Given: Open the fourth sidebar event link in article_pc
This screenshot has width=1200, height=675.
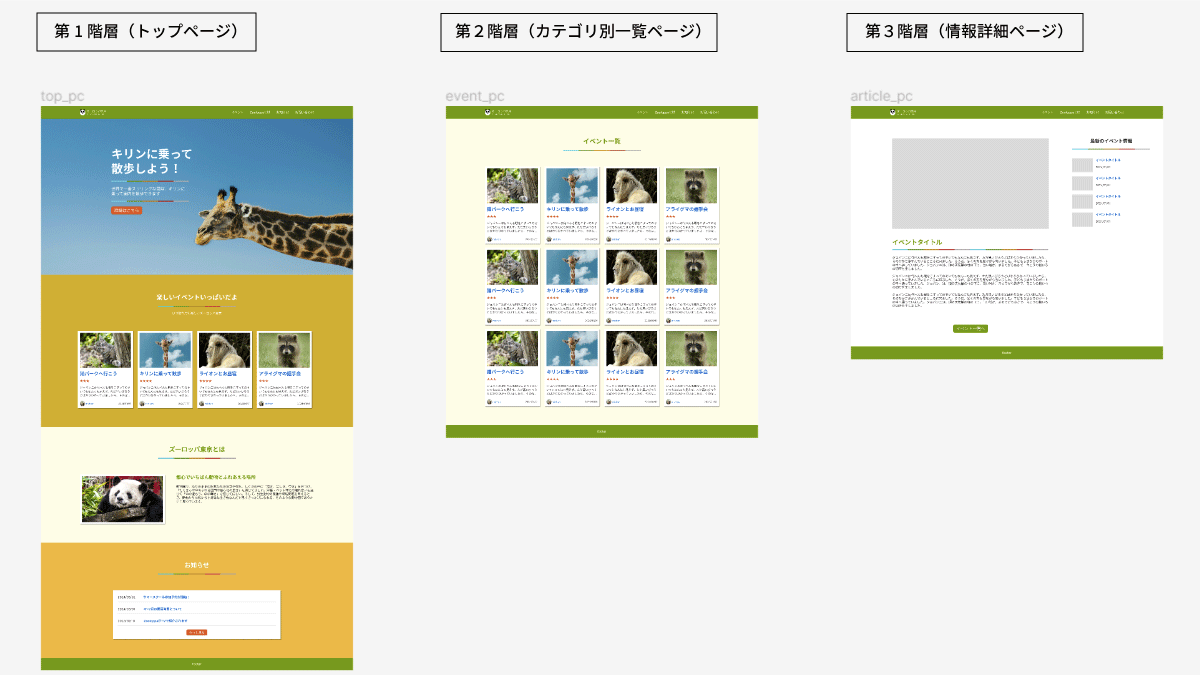Looking at the screenshot, I should [1108, 214].
